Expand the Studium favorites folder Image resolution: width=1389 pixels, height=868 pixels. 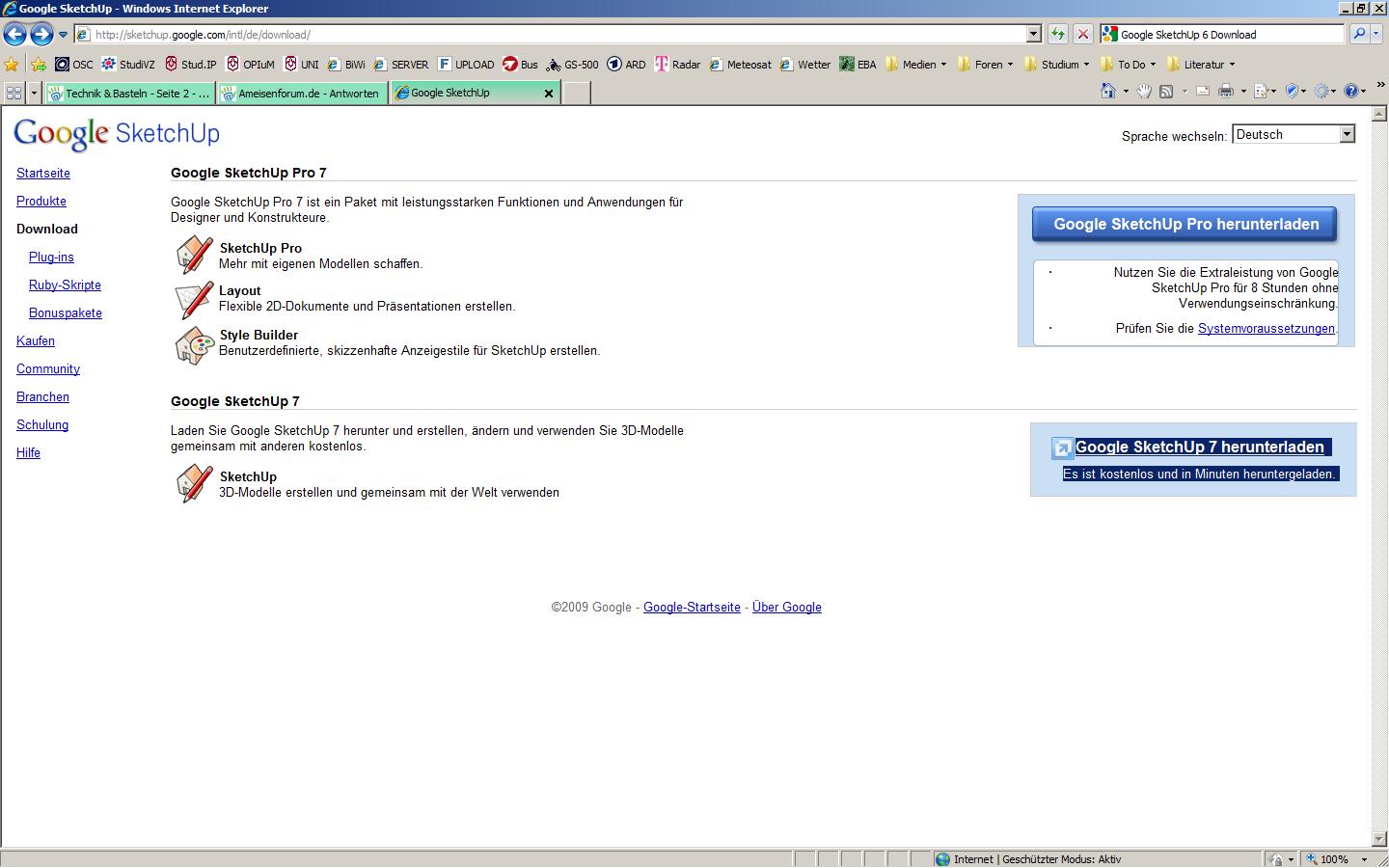tap(1057, 65)
